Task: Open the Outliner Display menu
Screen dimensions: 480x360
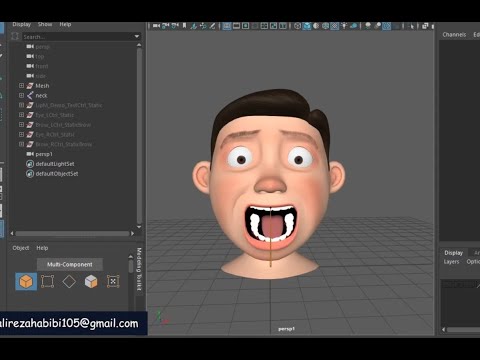Action: coord(21,24)
